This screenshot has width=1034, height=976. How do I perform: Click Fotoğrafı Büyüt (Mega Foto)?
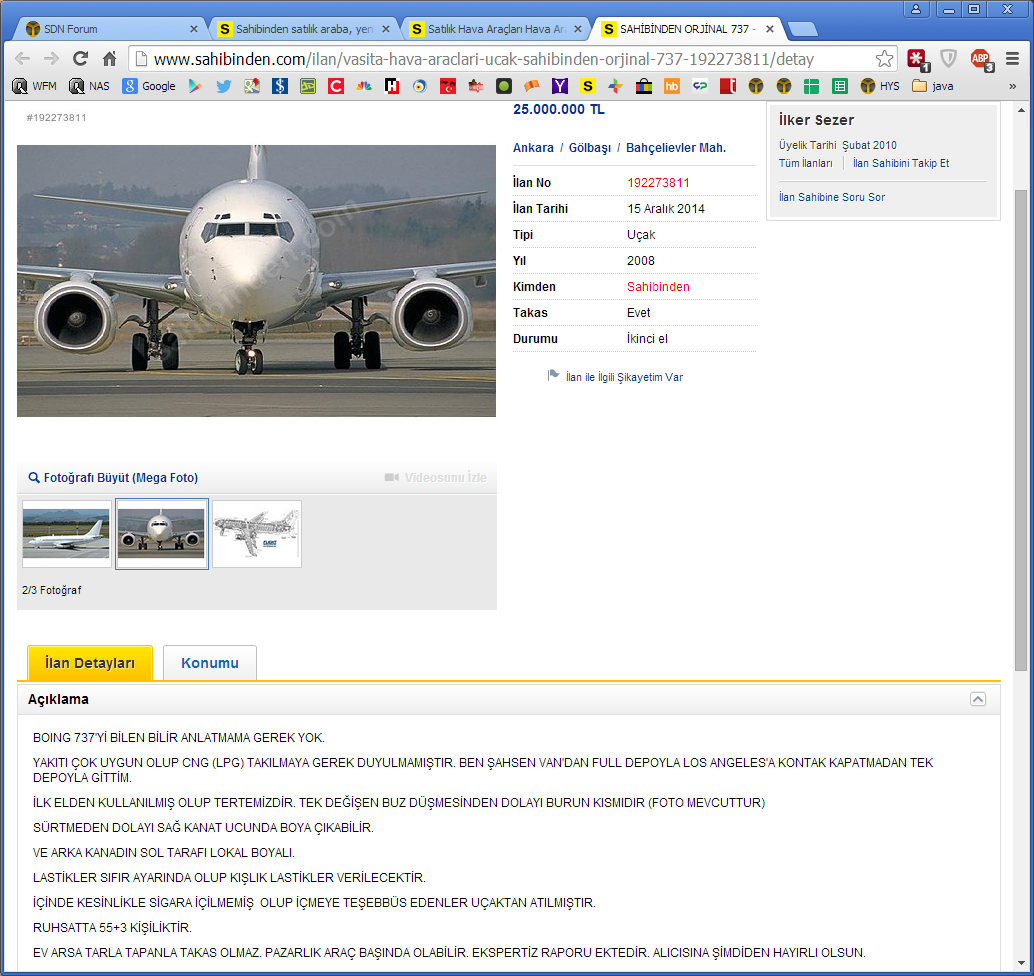[113, 477]
